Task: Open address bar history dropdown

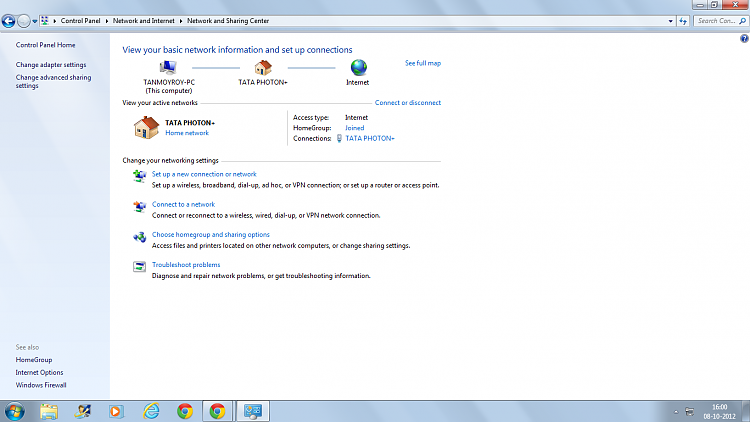Action: [x=671, y=21]
